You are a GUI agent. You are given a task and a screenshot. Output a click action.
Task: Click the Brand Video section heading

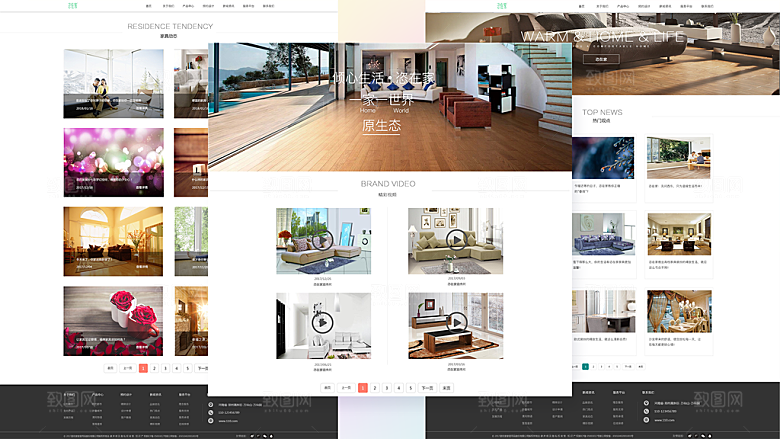point(388,184)
